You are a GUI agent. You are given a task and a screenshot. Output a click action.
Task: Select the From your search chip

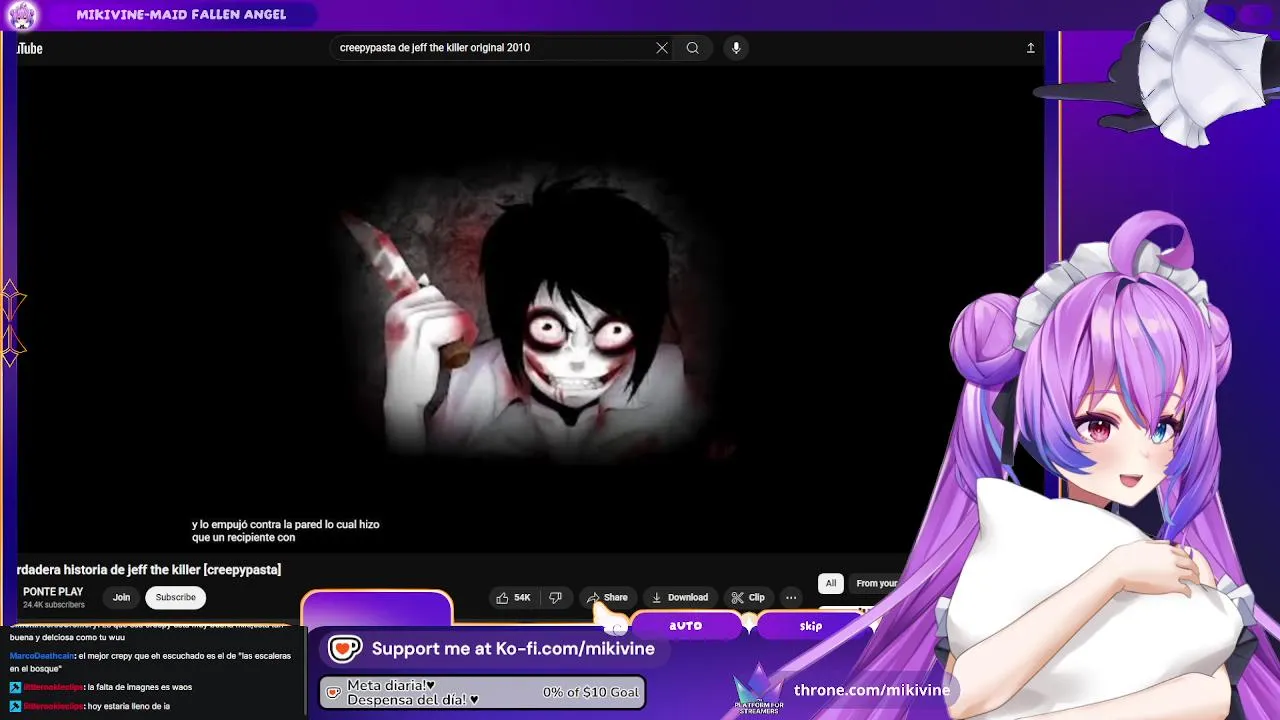tap(877, 584)
